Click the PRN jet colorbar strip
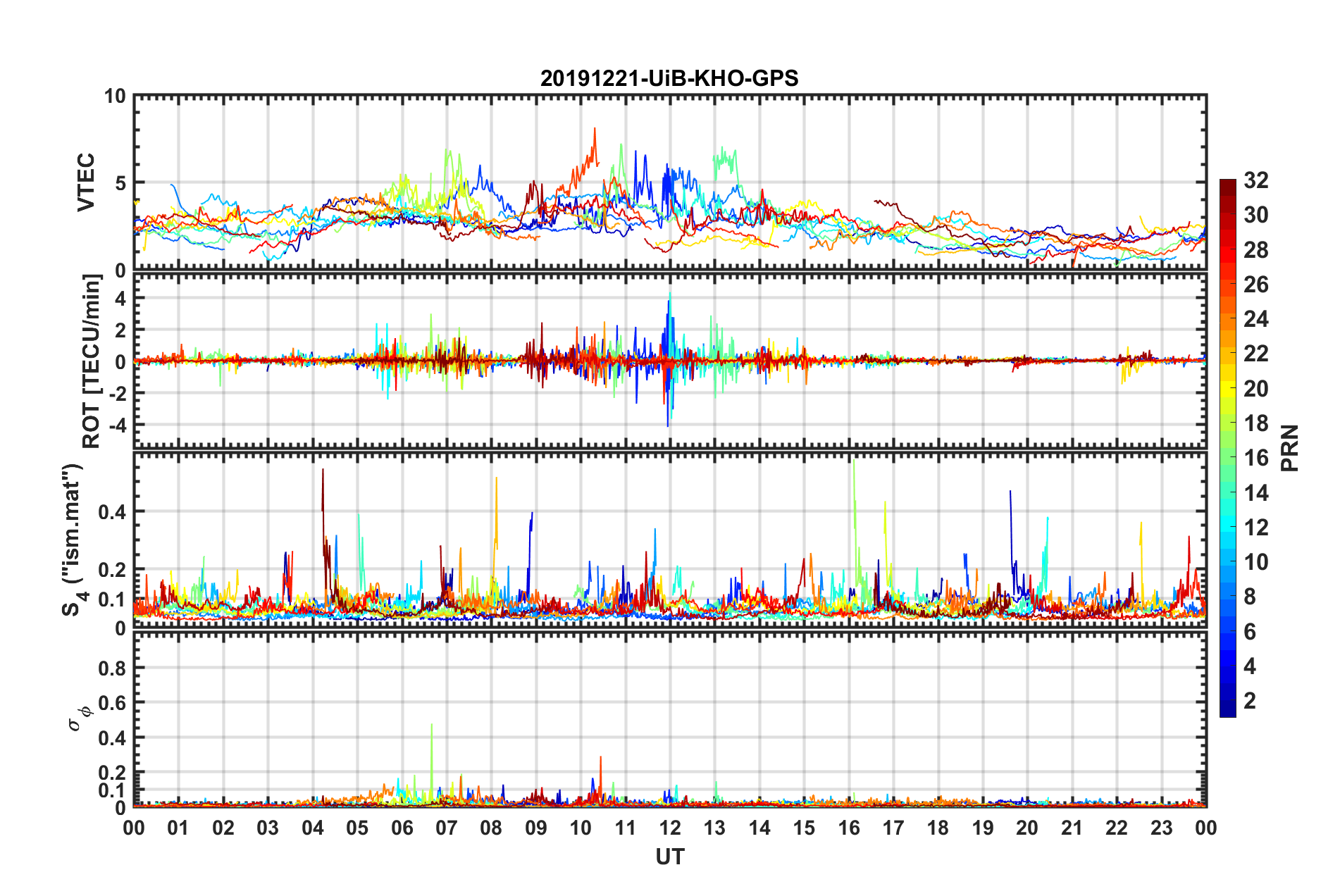 click(1228, 448)
